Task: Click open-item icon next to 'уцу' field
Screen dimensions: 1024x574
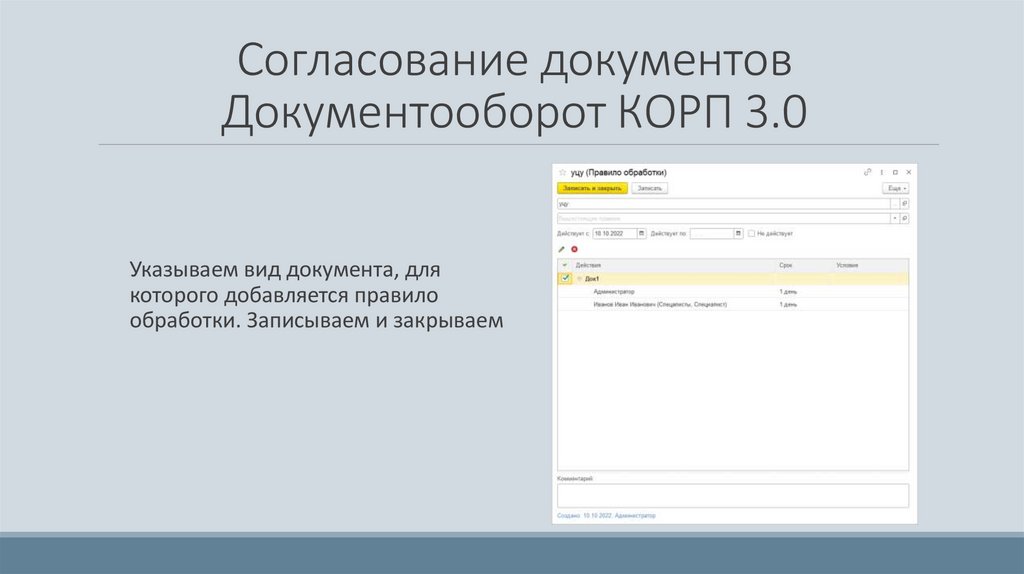Action: pos(905,203)
